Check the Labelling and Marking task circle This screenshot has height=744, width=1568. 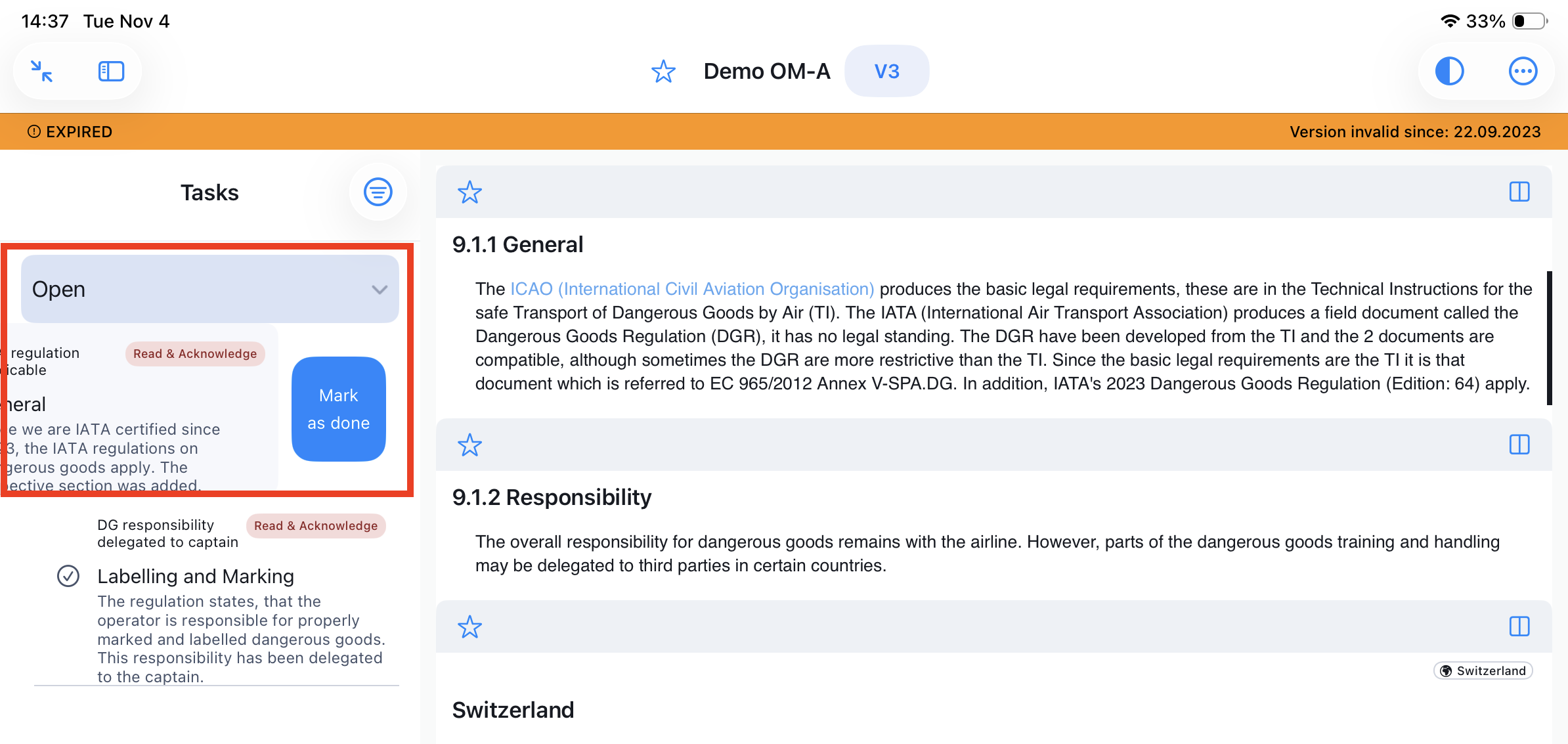(68, 576)
